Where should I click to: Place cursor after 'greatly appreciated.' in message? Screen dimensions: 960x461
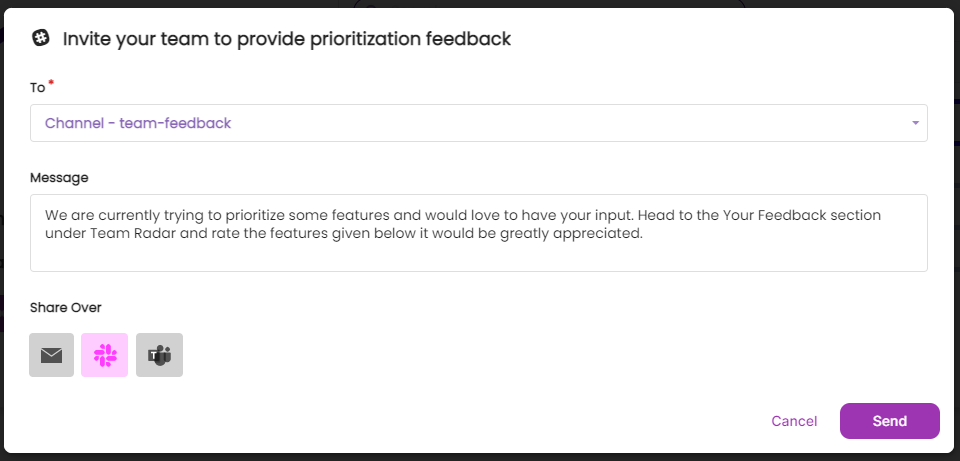643,234
